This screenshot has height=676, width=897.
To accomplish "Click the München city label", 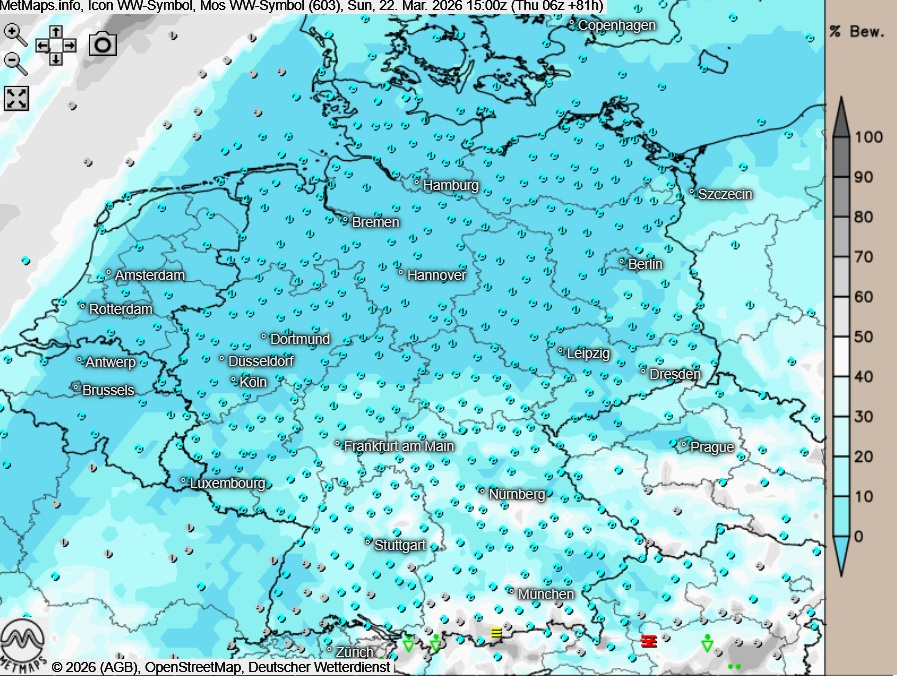I will point(545,594).
